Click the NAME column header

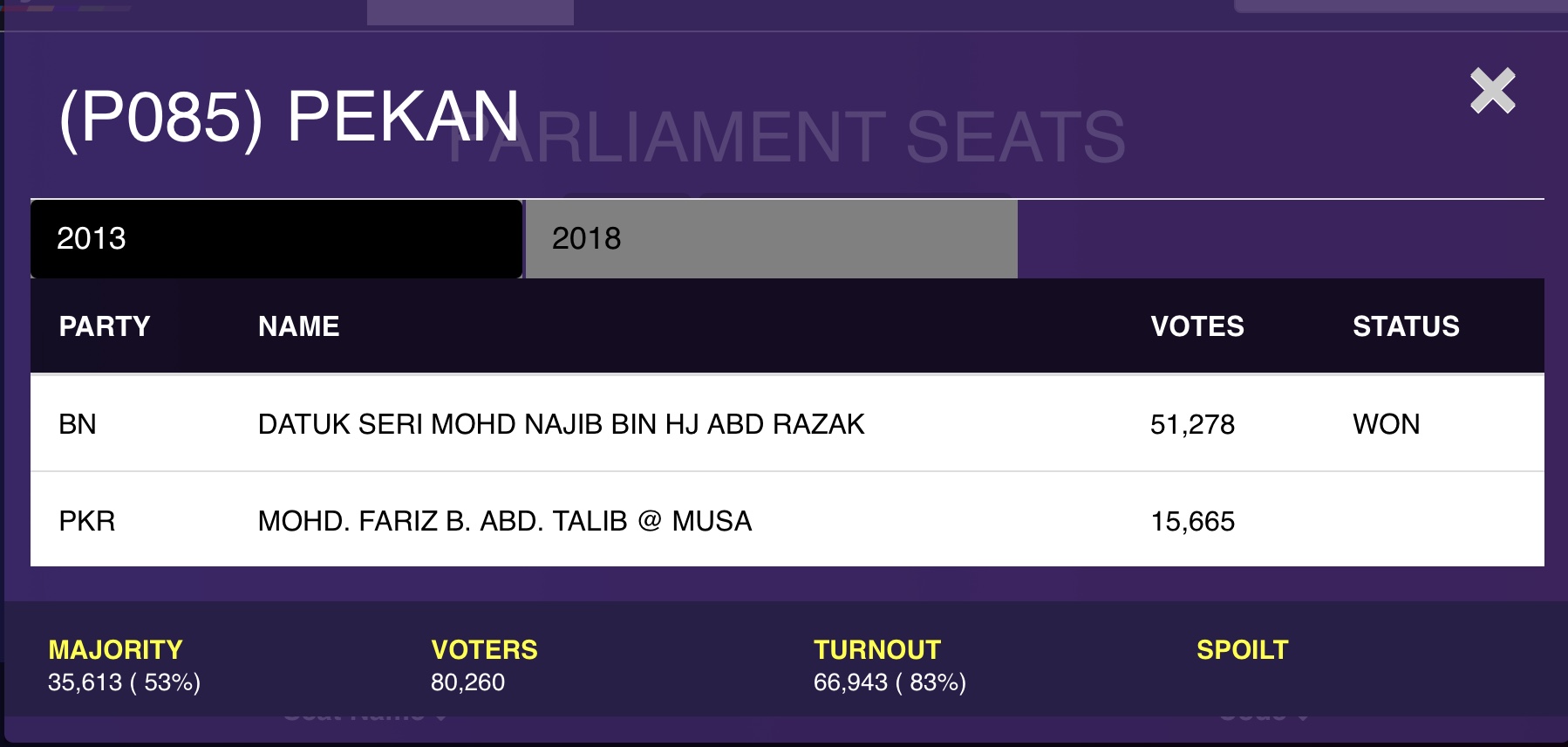299,326
